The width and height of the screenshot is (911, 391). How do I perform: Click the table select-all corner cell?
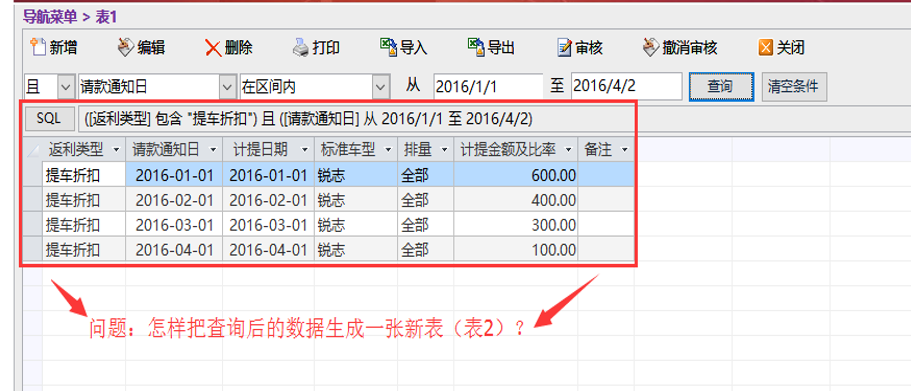(34, 150)
